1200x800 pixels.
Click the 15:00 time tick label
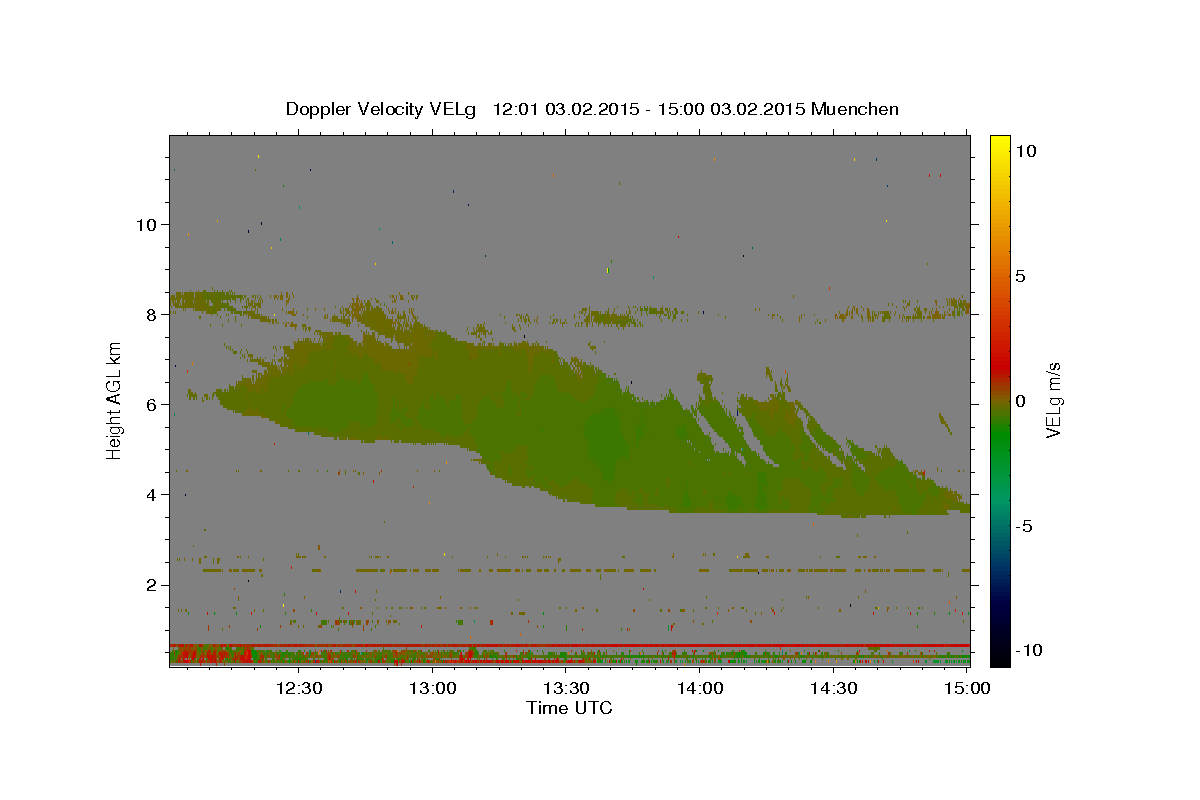click(967, 688)
